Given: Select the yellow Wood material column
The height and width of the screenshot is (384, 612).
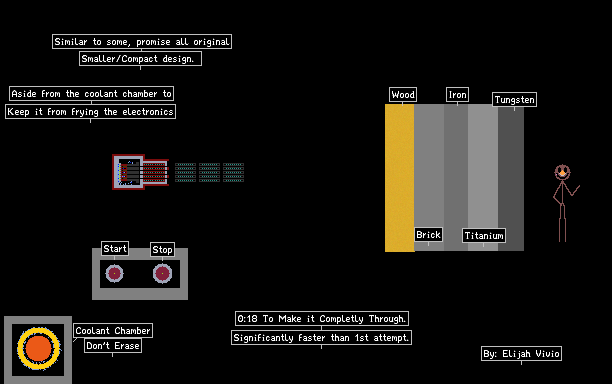Looking at the screenshot, I should (x=400, y=178).
